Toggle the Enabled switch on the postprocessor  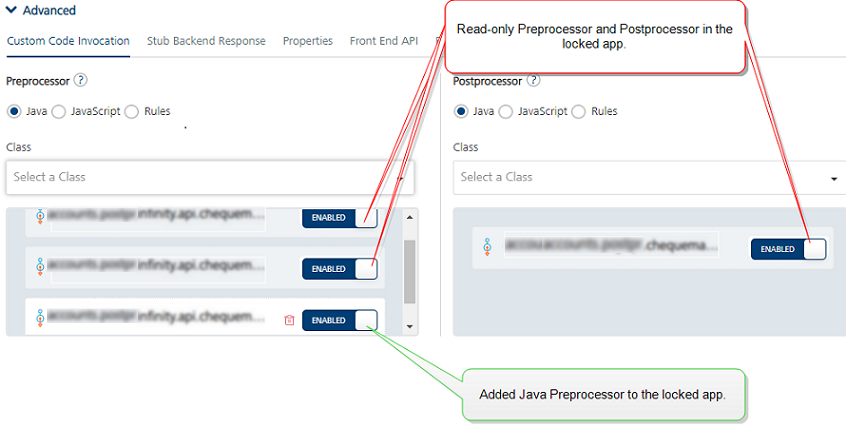[788, 249]
